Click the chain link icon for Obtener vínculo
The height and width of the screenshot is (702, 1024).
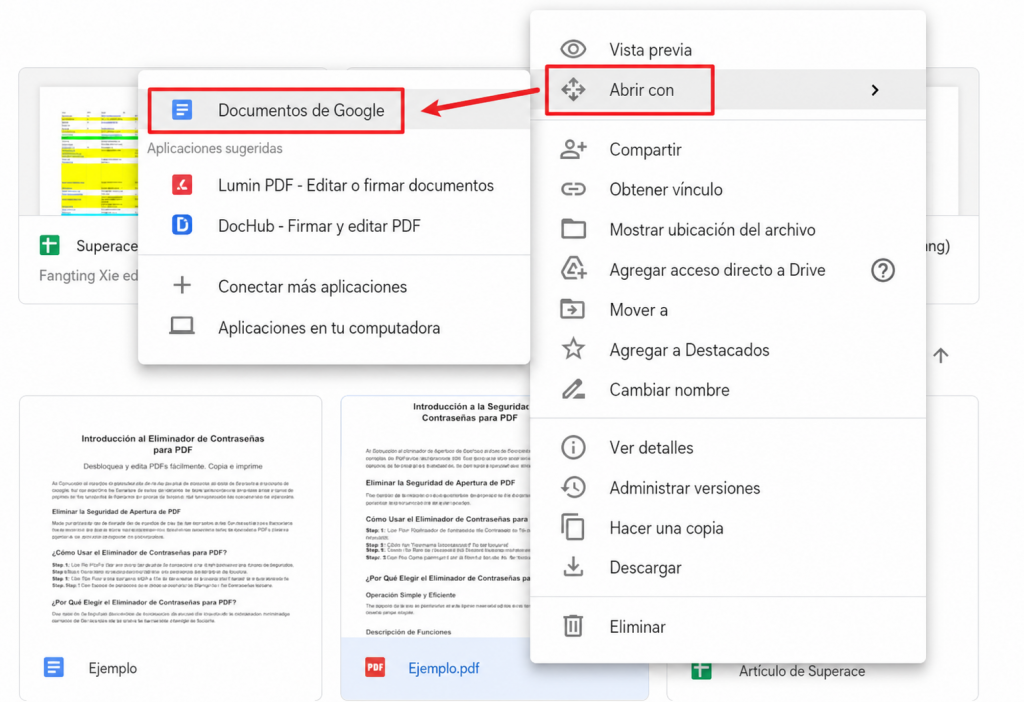tap(573, 189)
